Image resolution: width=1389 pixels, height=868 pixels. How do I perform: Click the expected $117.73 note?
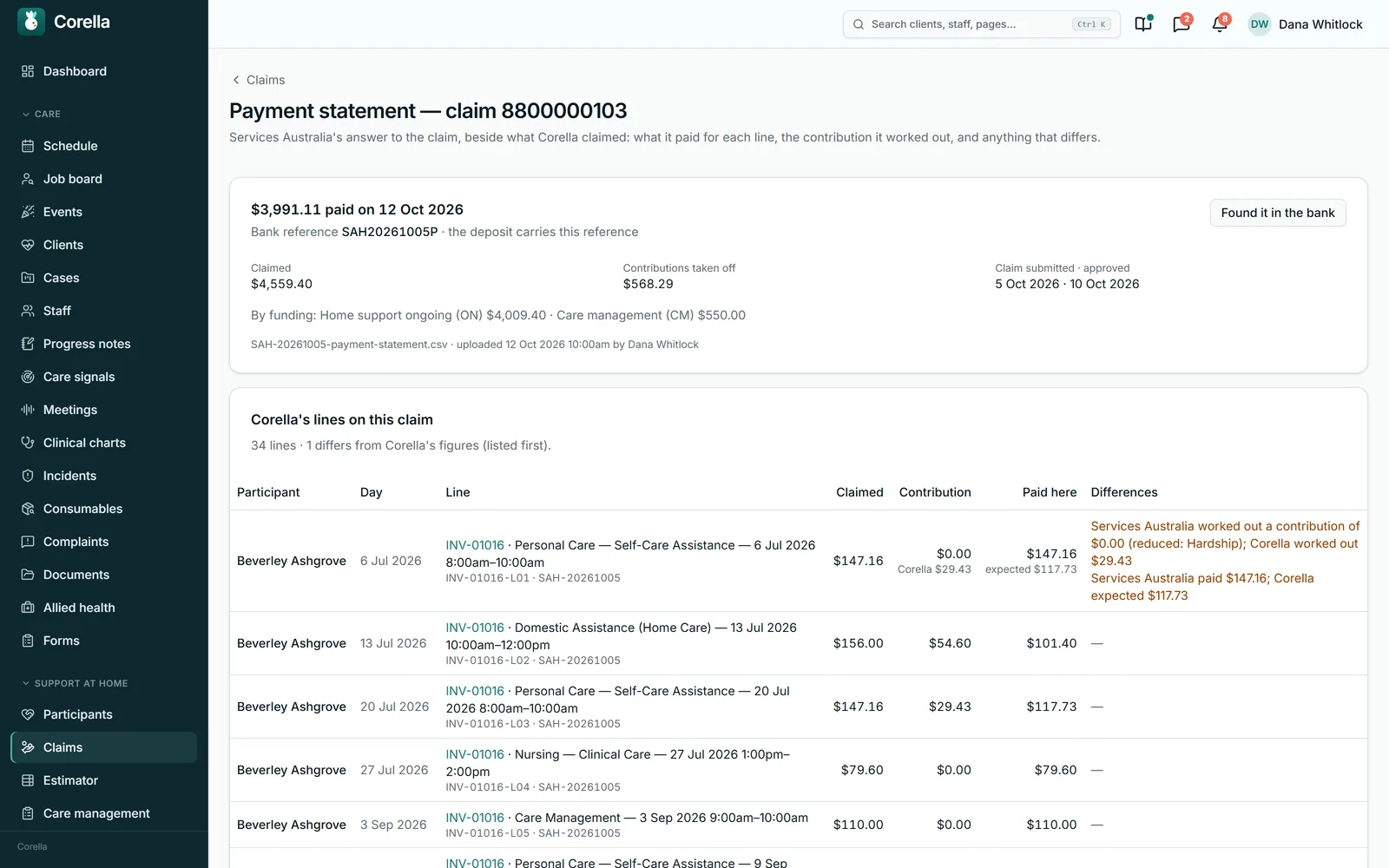(x=1030, y=569)
